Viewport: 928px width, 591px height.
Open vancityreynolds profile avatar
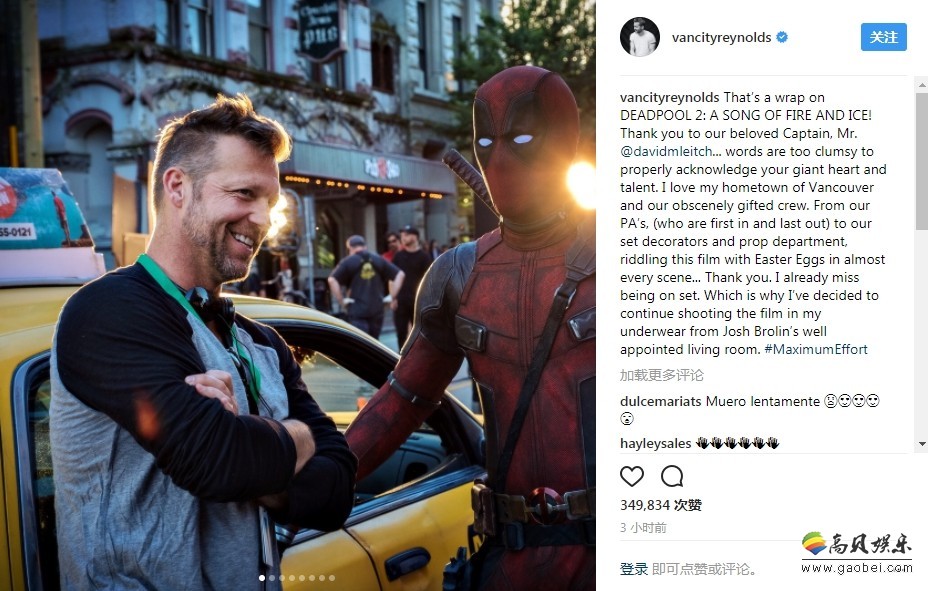point(640,37)
